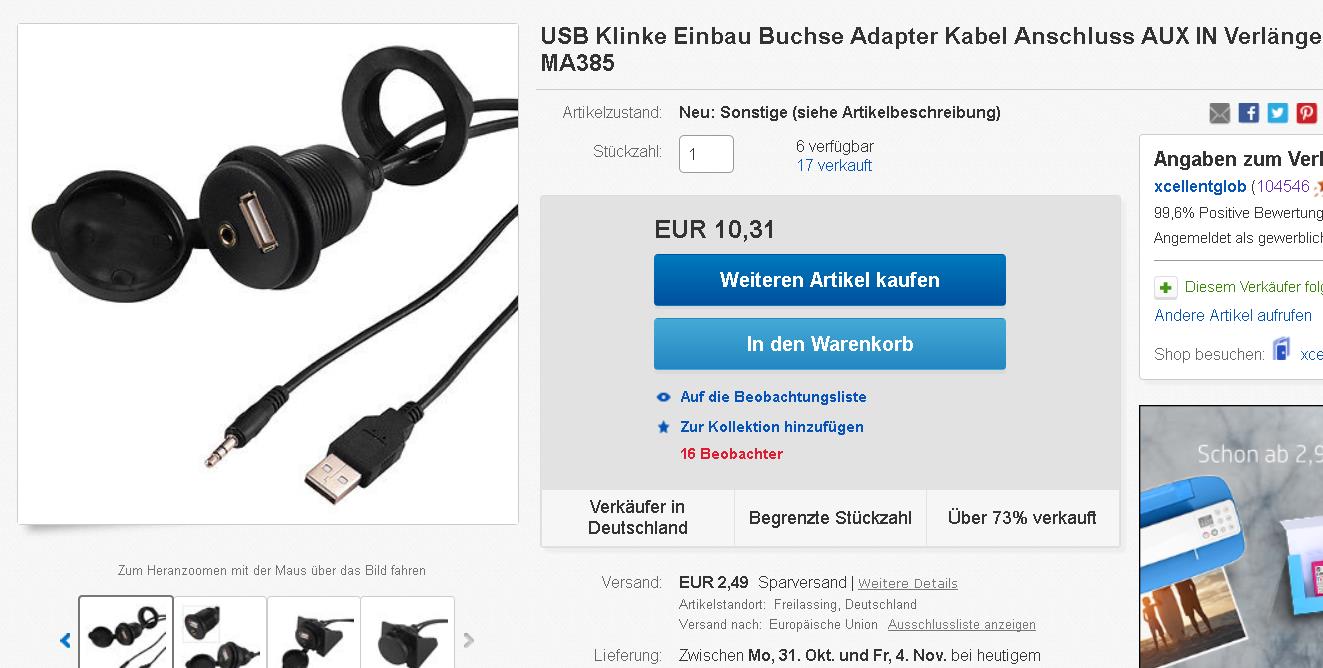The width and height of the screenshot is (1323, 668).
Task: Select the fourth product thumbnail
Action: click(x=408, y=633)
